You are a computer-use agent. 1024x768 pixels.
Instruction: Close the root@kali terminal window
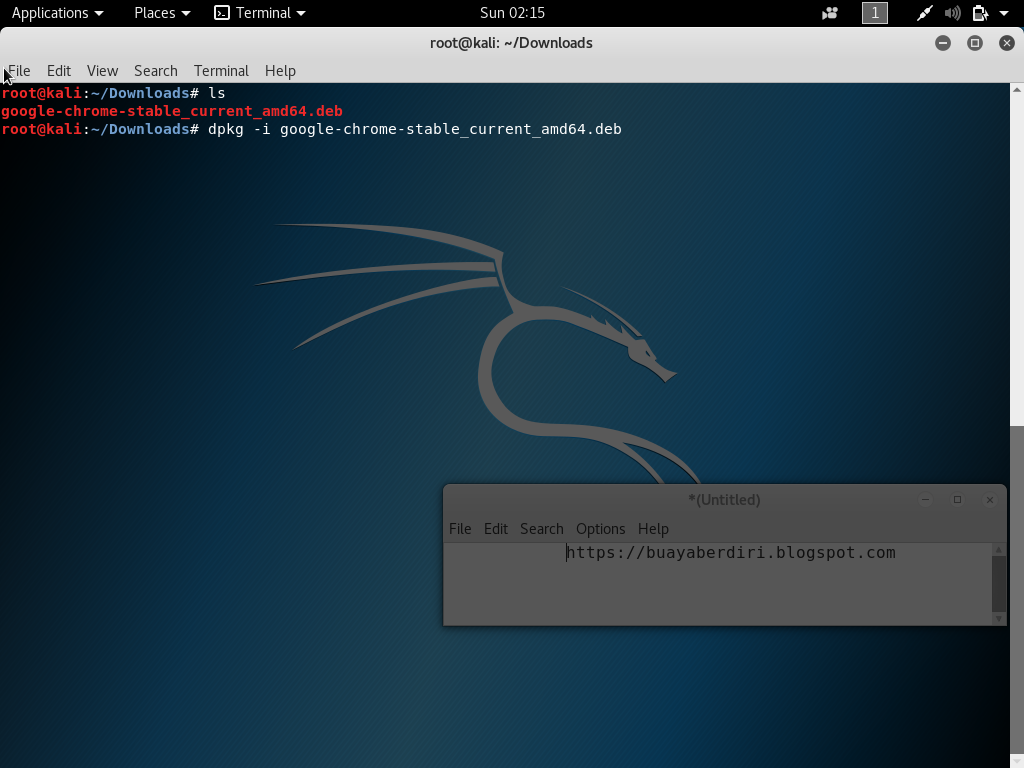(1006, 43)
